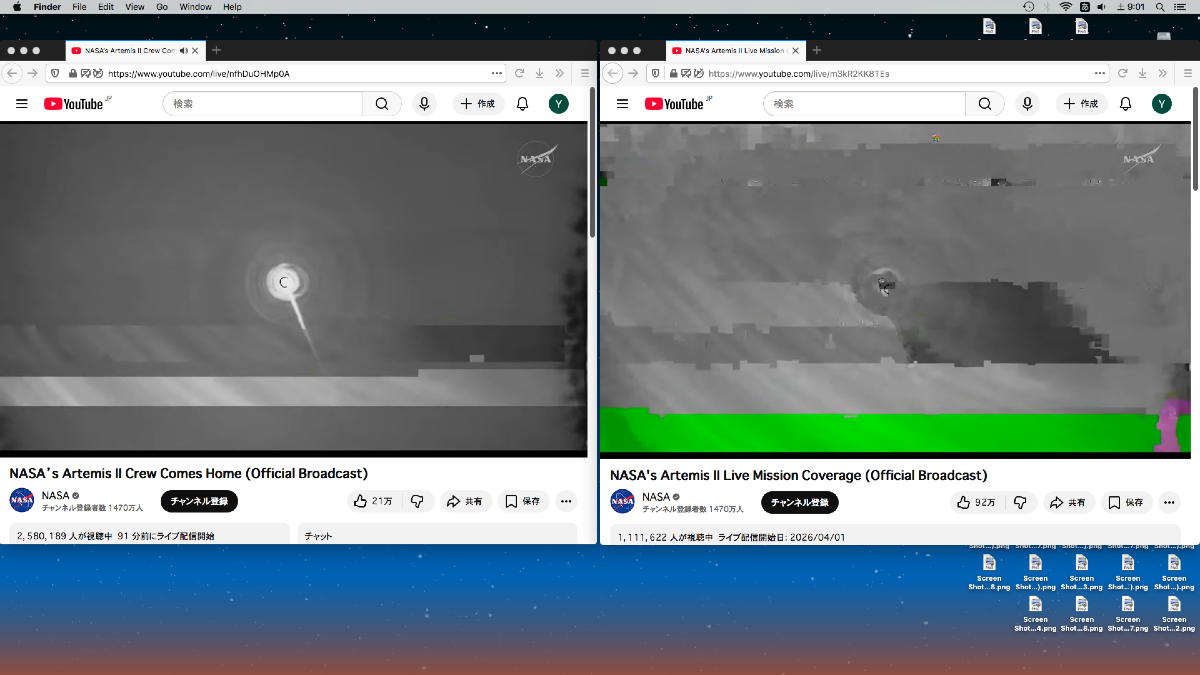Start voice search in left window

tap(425, 104)
